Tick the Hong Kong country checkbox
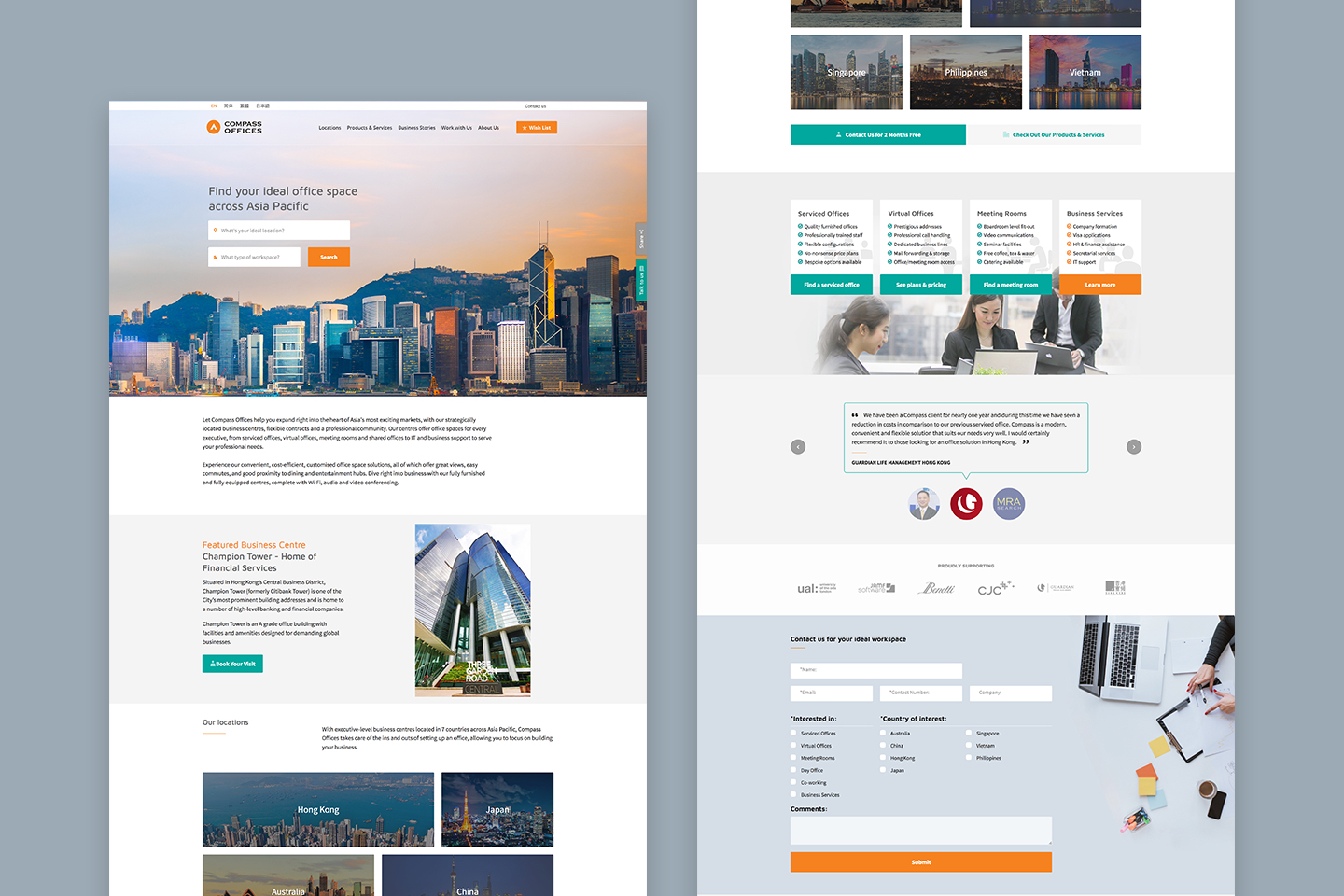The image size is (1344, 896). tap(883, 758)
